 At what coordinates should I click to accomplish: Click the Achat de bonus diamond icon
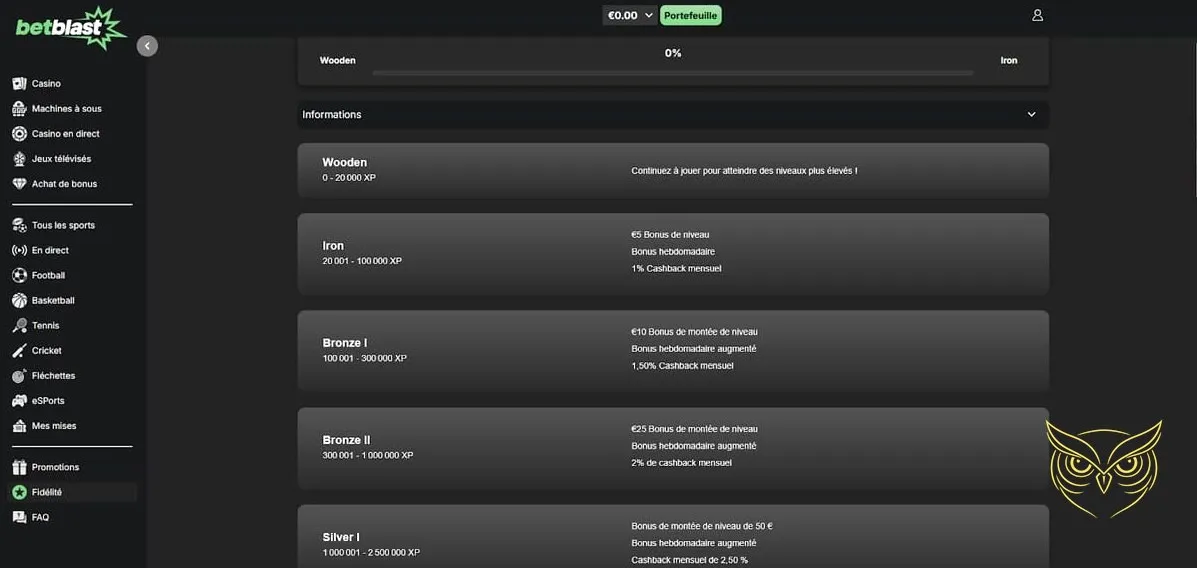[x=19, y=184]
